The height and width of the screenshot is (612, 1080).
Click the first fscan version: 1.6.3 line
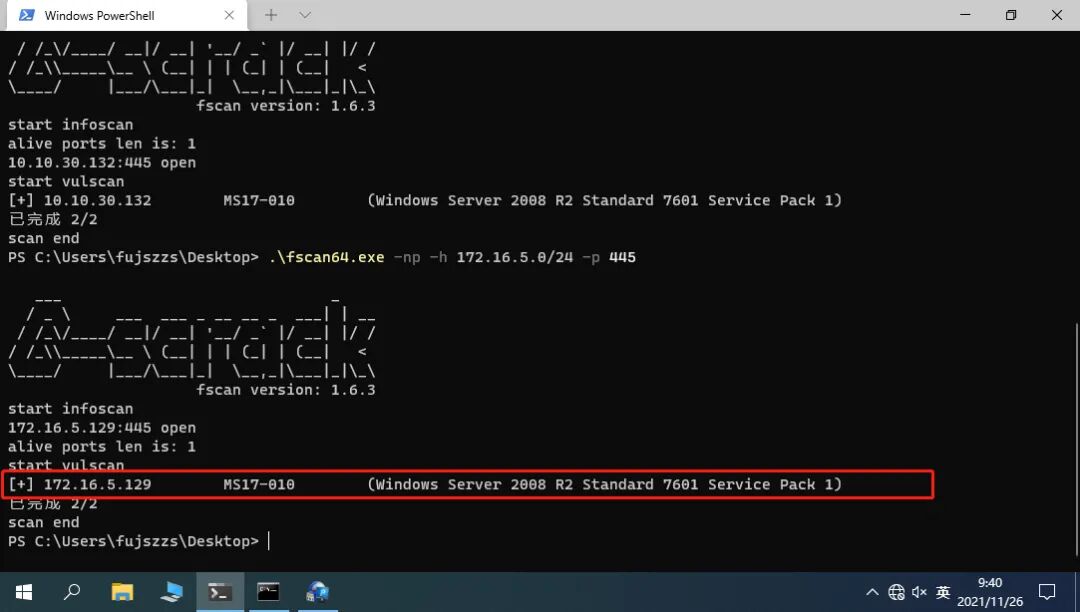[286, 106]
